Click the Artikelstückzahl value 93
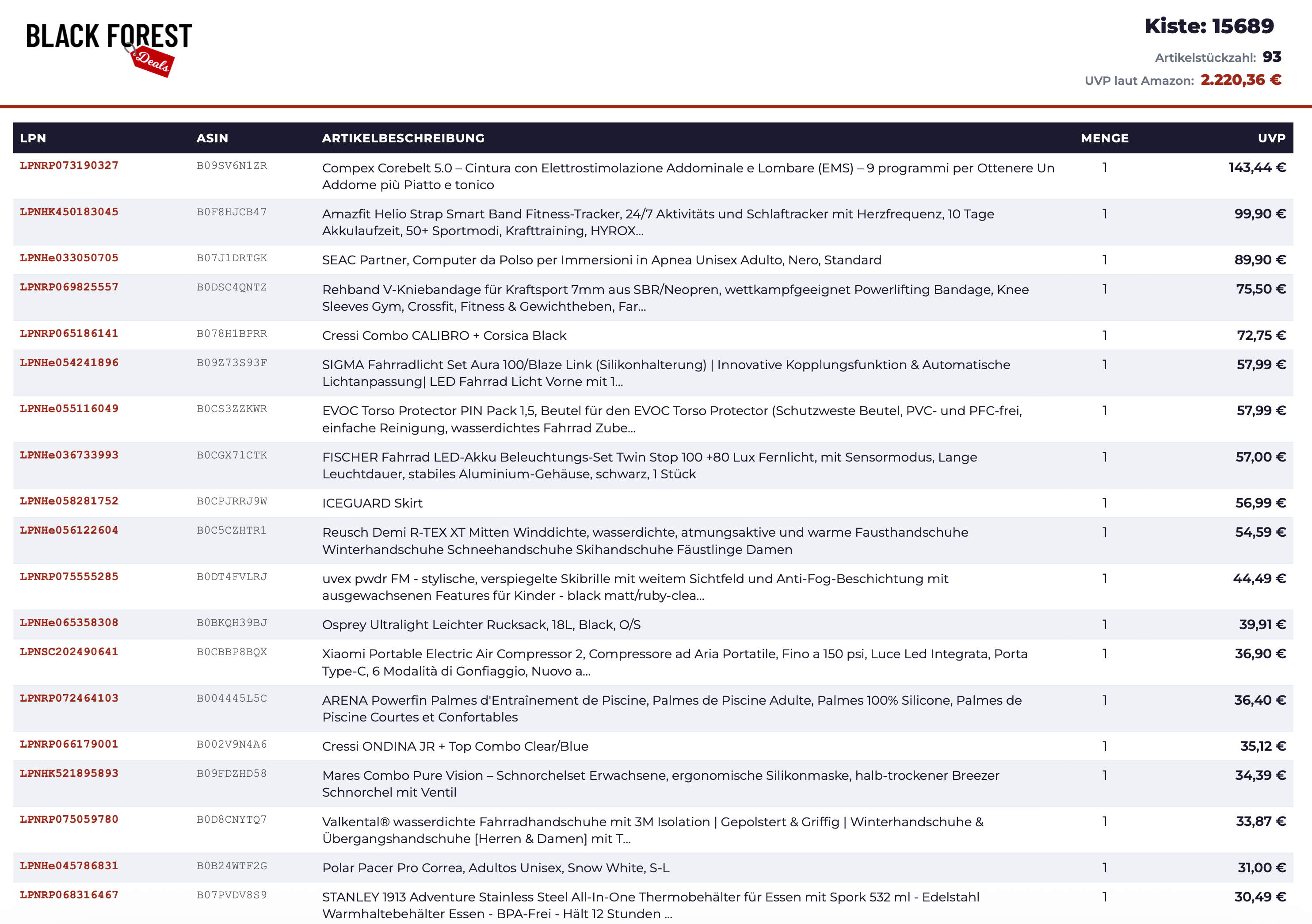This screenshot has width=1312, height=924. [x=1272, y=57]
